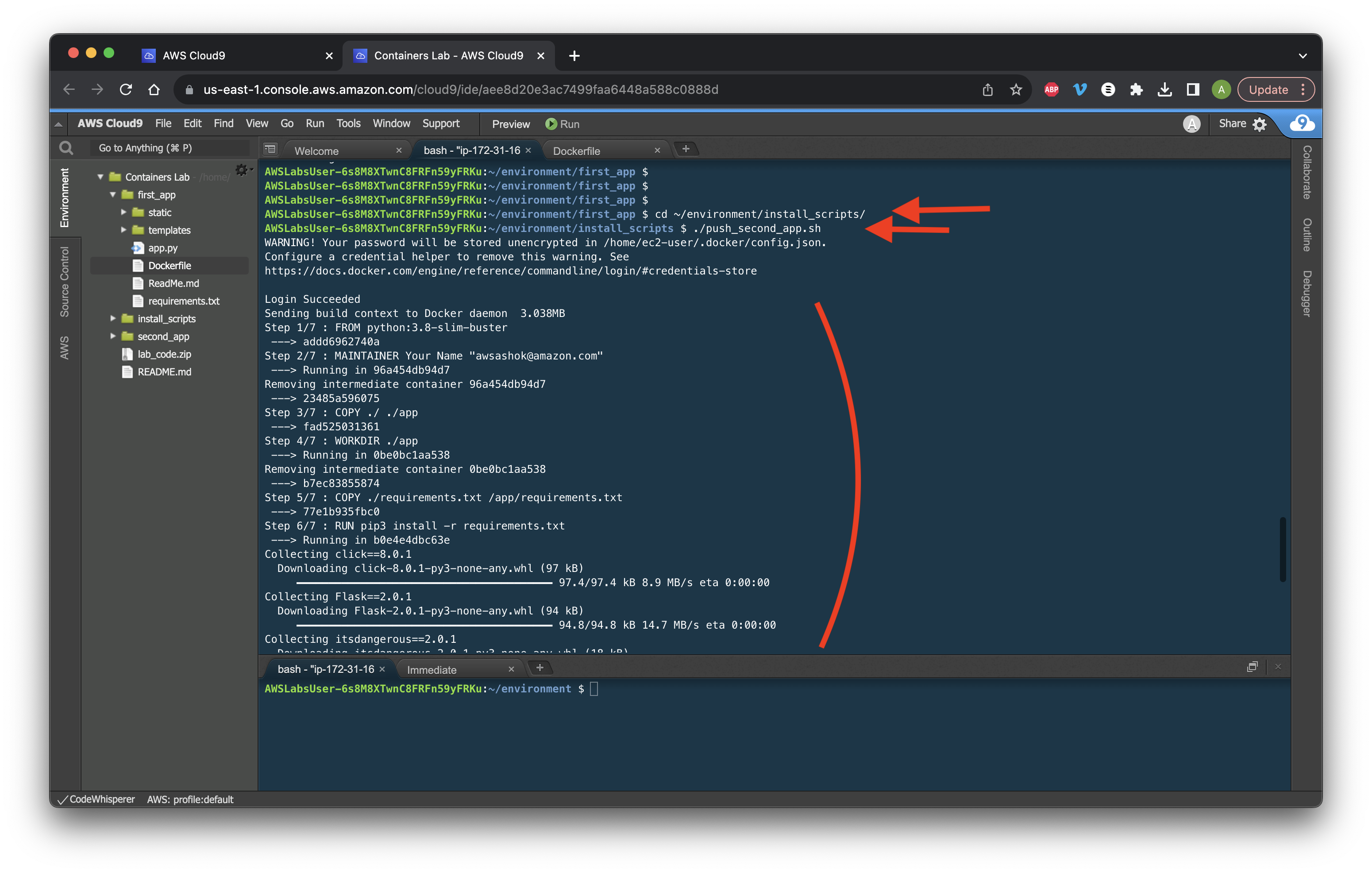
Task: Open the Go menu
Action: click(287, 124)
